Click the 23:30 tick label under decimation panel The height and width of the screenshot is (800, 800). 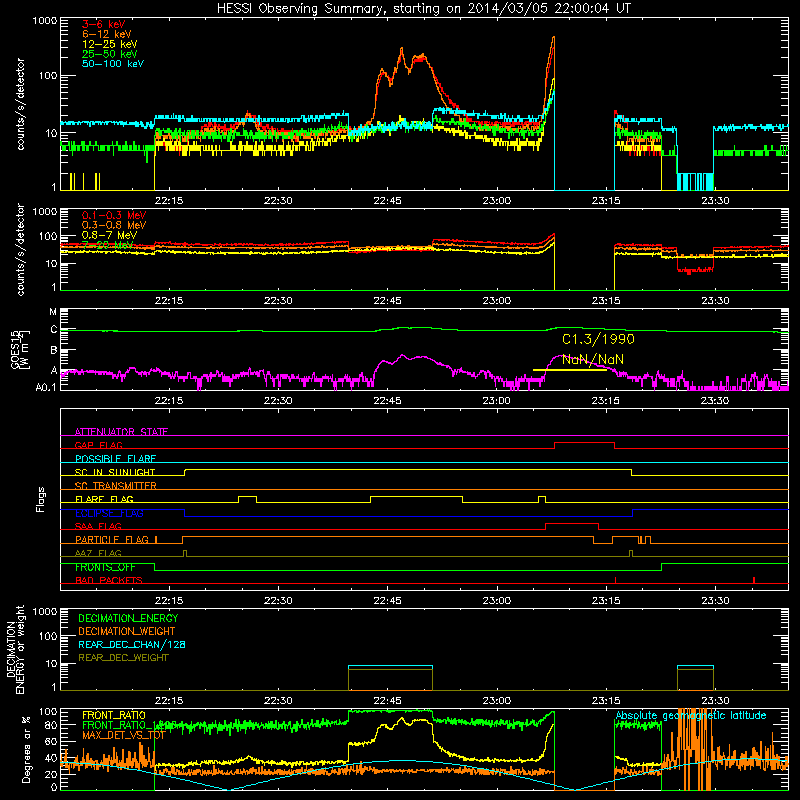tap(715, 701)
